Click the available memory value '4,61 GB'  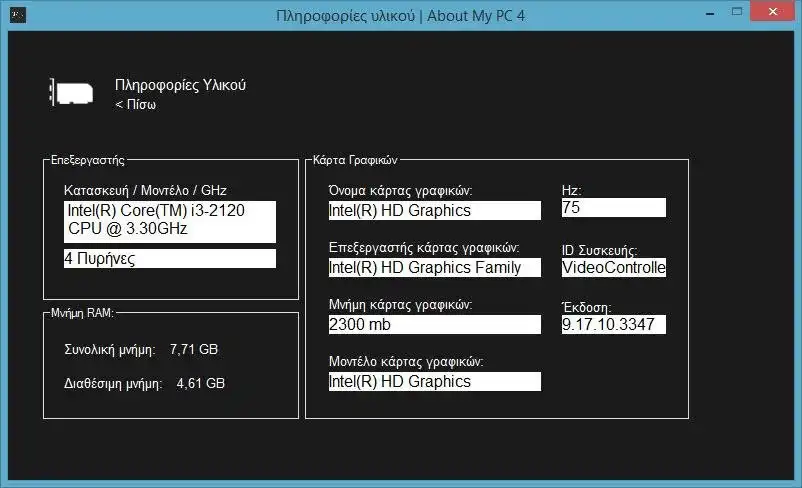pos(200,383)
